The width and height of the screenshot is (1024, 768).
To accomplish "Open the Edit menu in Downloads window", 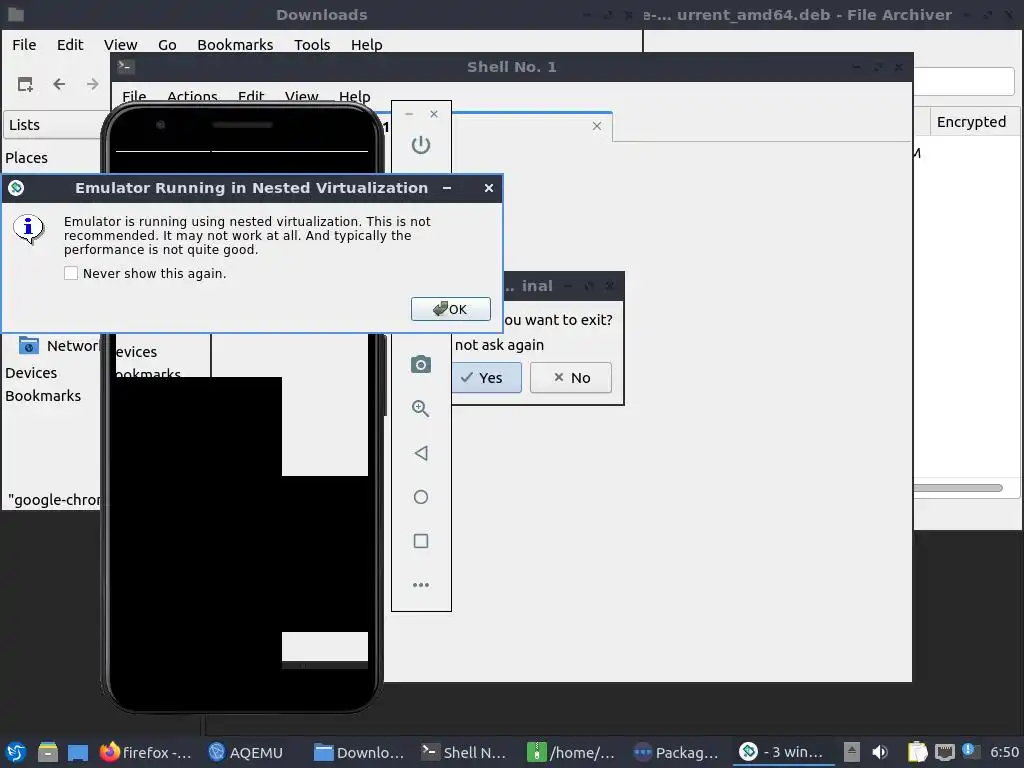I will tap(70, 44).
